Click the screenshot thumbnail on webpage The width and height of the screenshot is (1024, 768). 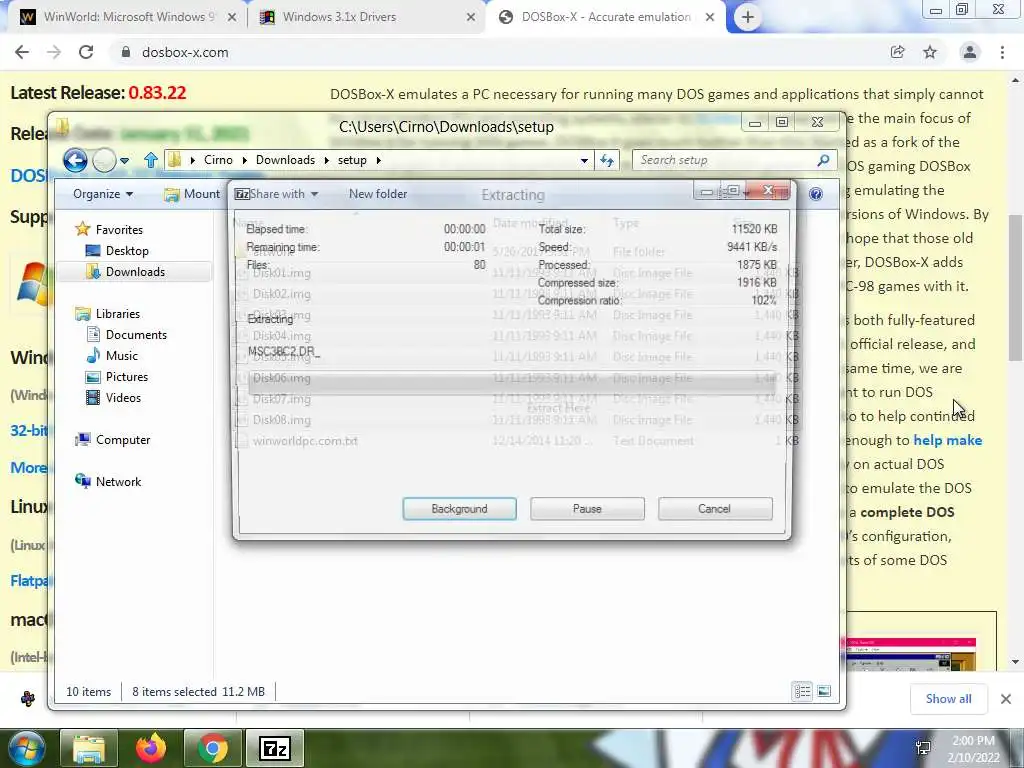click(x=911, y=654)
